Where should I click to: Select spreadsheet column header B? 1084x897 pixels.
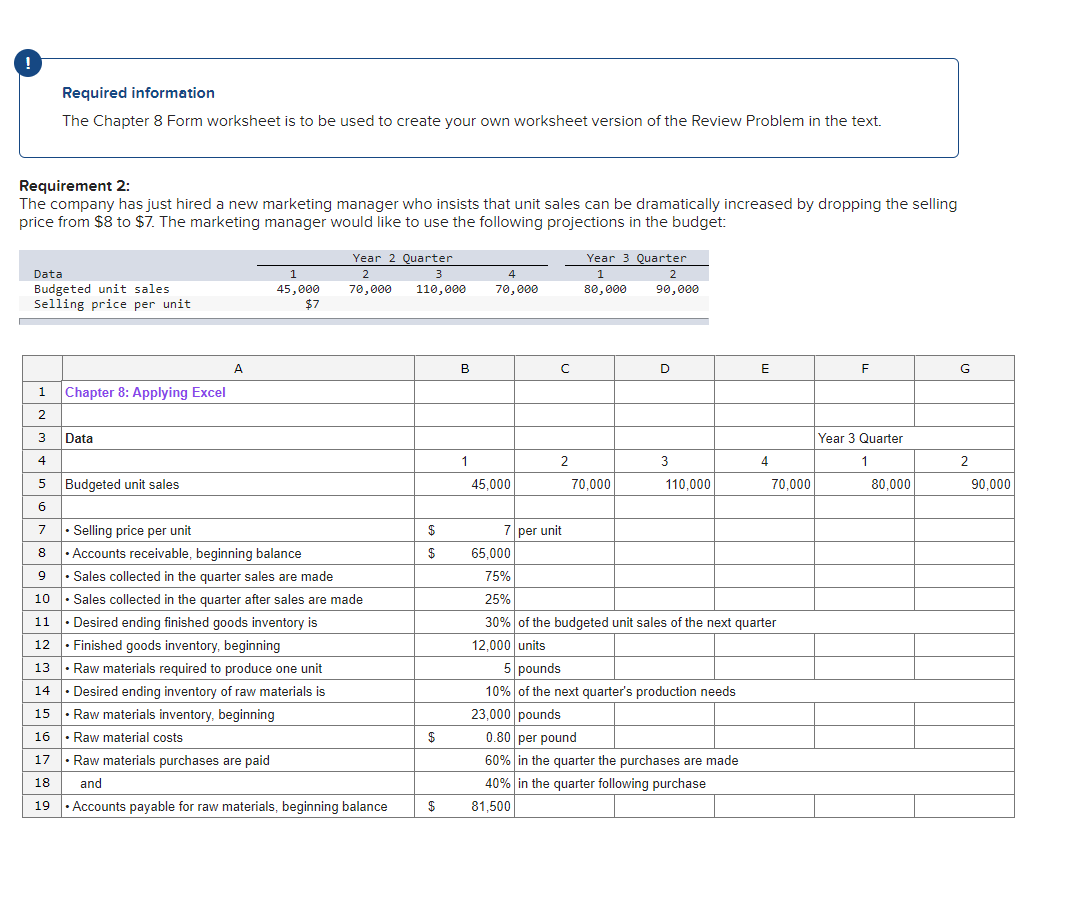click(464, 368)
